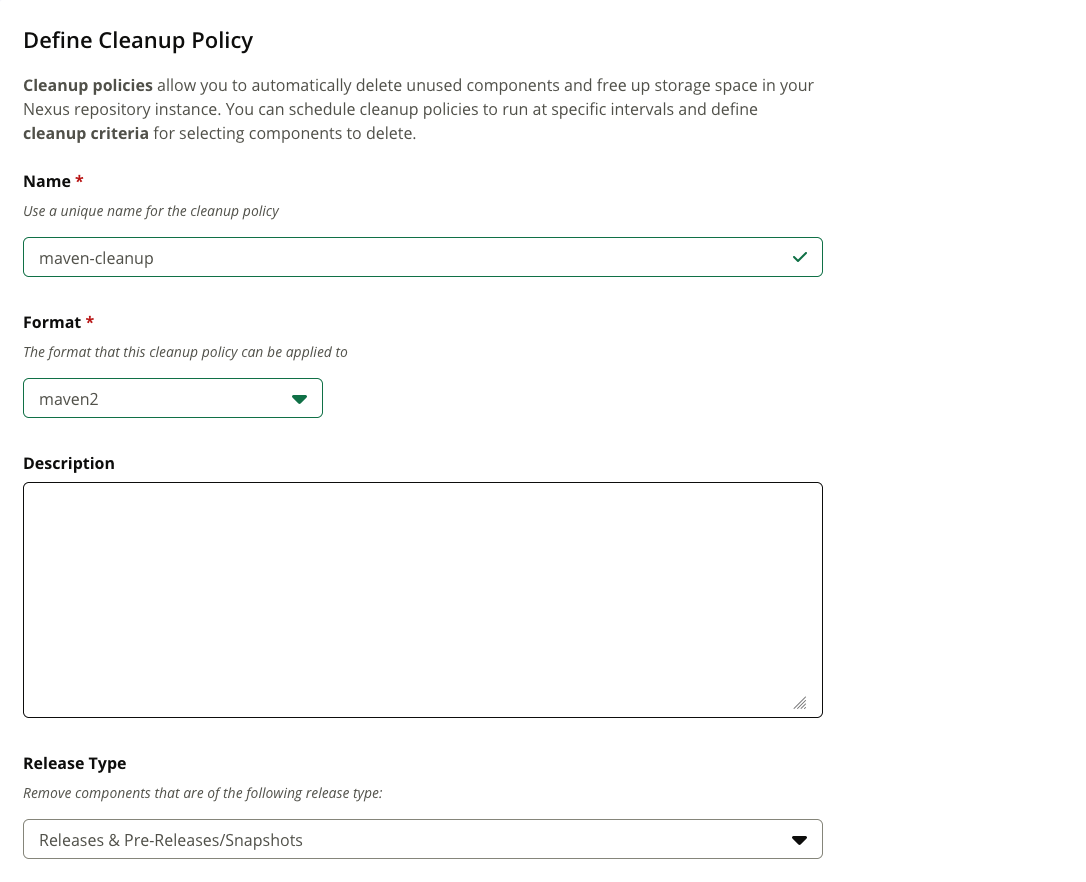Click the Format applicability hint text
The image size is (1086, 882).
186,352
